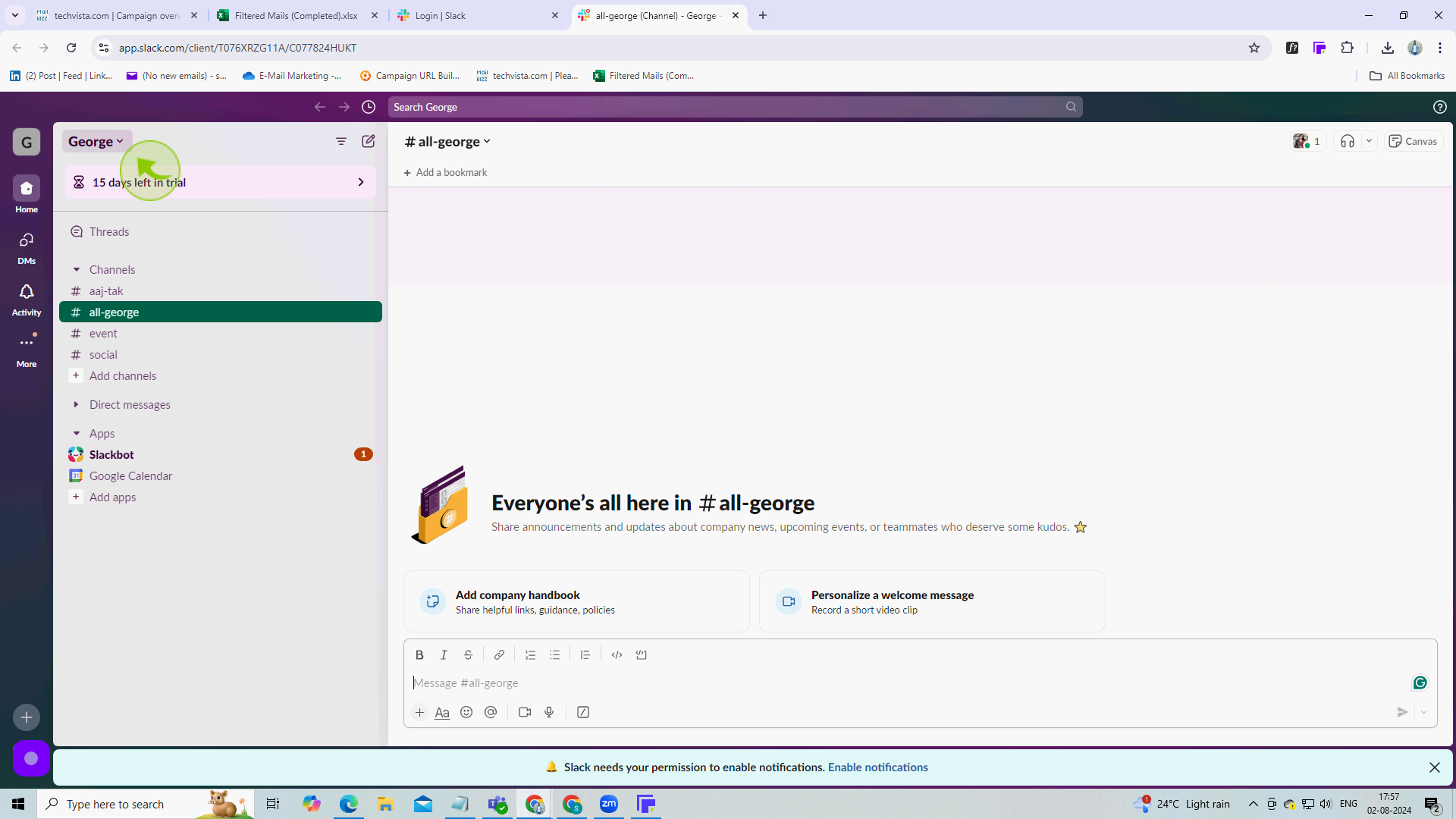Screen dimensions: 1456x819
Task: Open the channel Canvas
Action: 1413,141
